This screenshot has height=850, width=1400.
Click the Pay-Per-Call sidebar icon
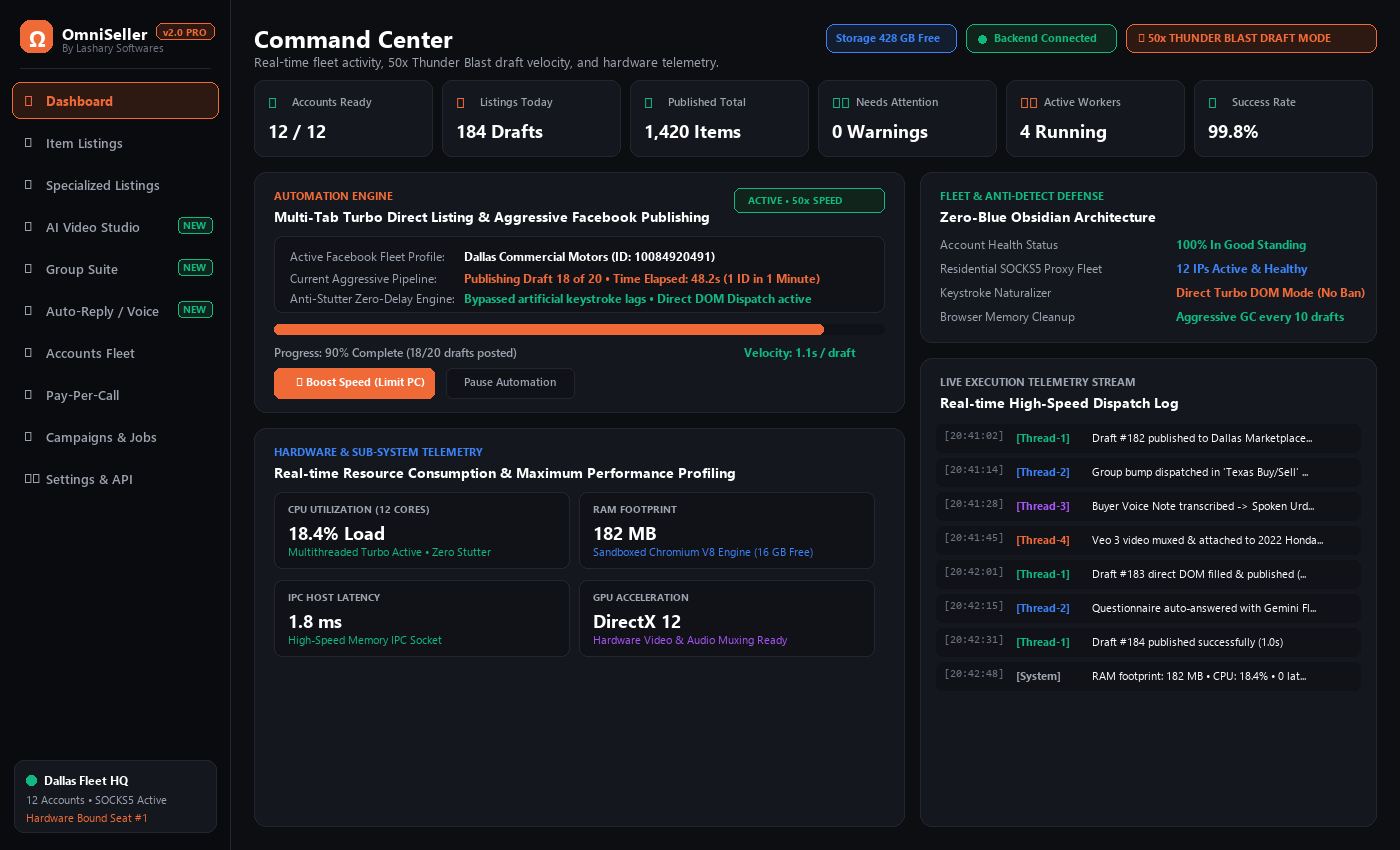[x=29, y=395]
